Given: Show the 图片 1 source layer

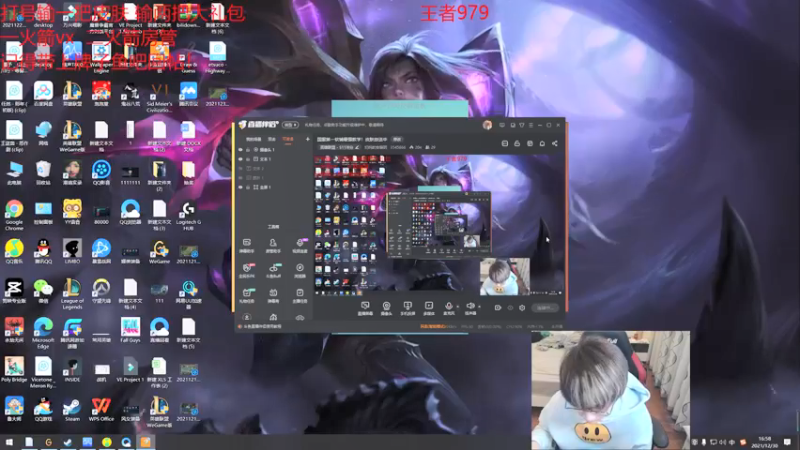Looking at the screenshot, I should tap(240, 178).
